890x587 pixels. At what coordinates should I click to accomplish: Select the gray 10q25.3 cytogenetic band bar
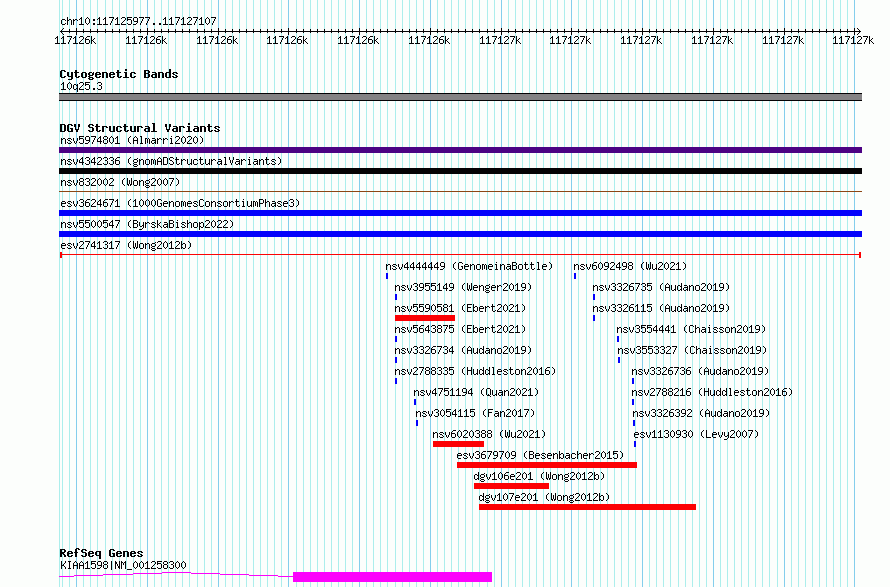pyautogui.click(x=460, y=97)
